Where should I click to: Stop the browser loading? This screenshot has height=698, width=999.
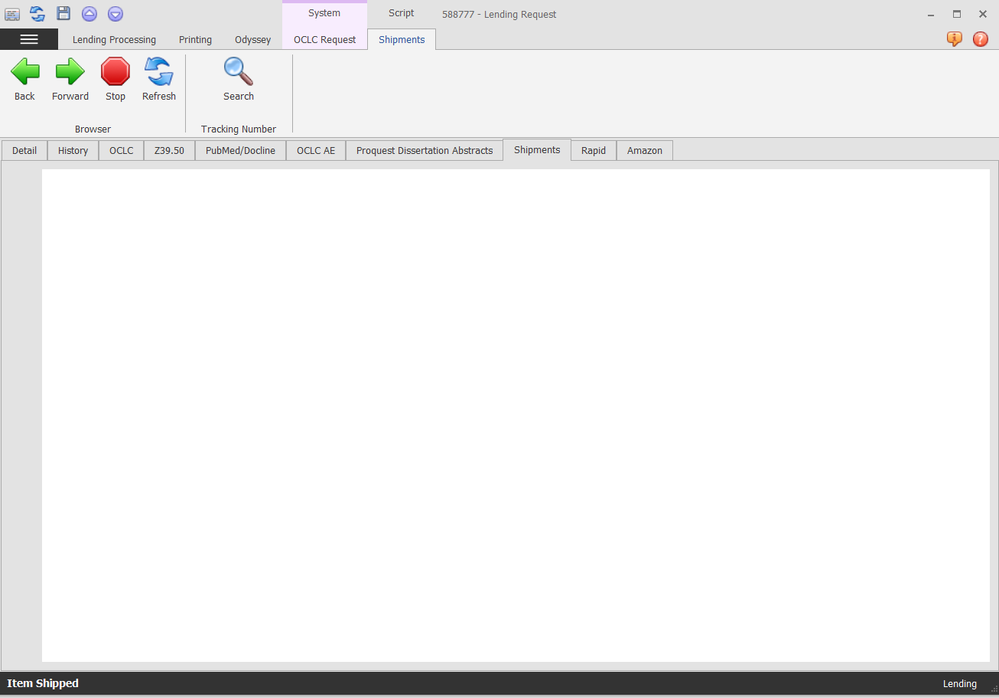[115, 72]
